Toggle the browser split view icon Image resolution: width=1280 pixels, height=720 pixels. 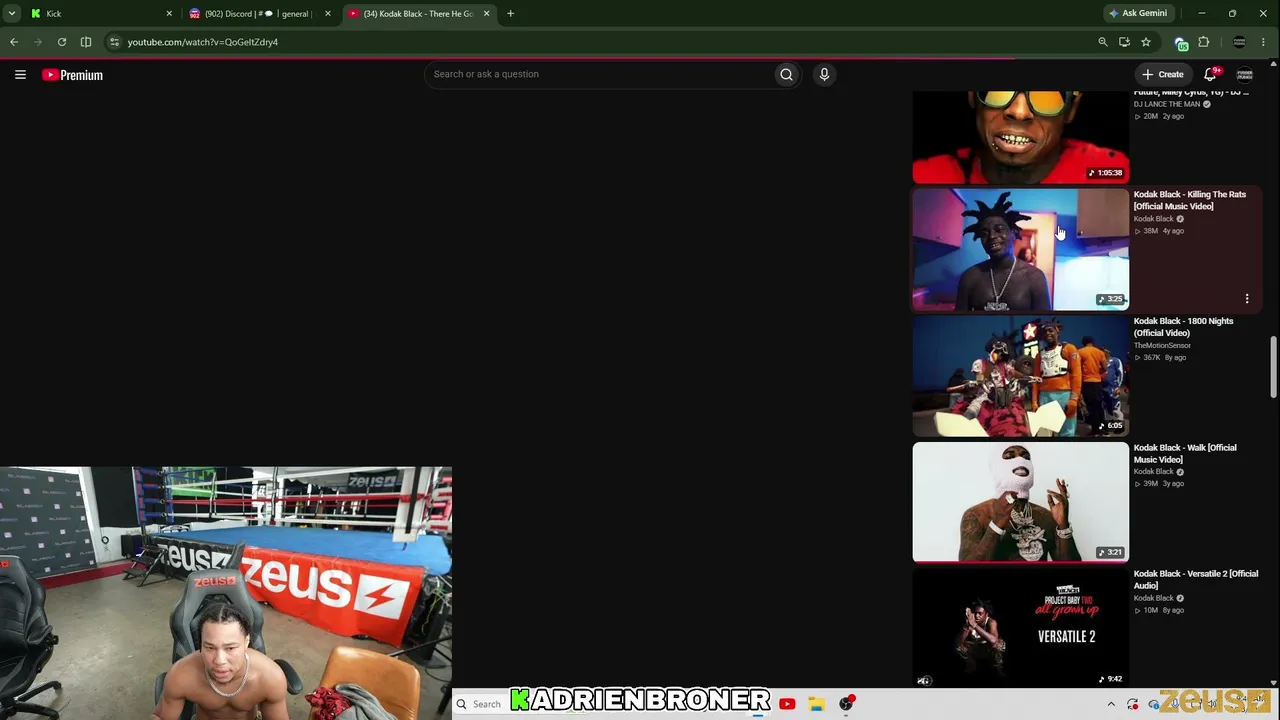pyautogui.click(x=86, y=42)
